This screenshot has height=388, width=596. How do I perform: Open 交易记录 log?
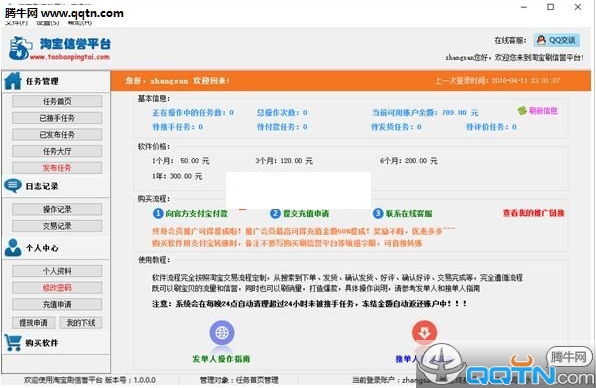pyautogui.click(x=57, y=226)
